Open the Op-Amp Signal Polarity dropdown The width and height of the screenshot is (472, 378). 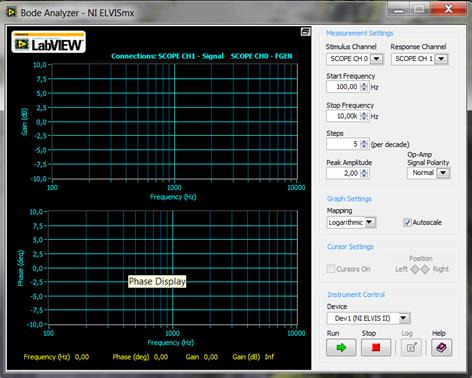click(443, 173)
